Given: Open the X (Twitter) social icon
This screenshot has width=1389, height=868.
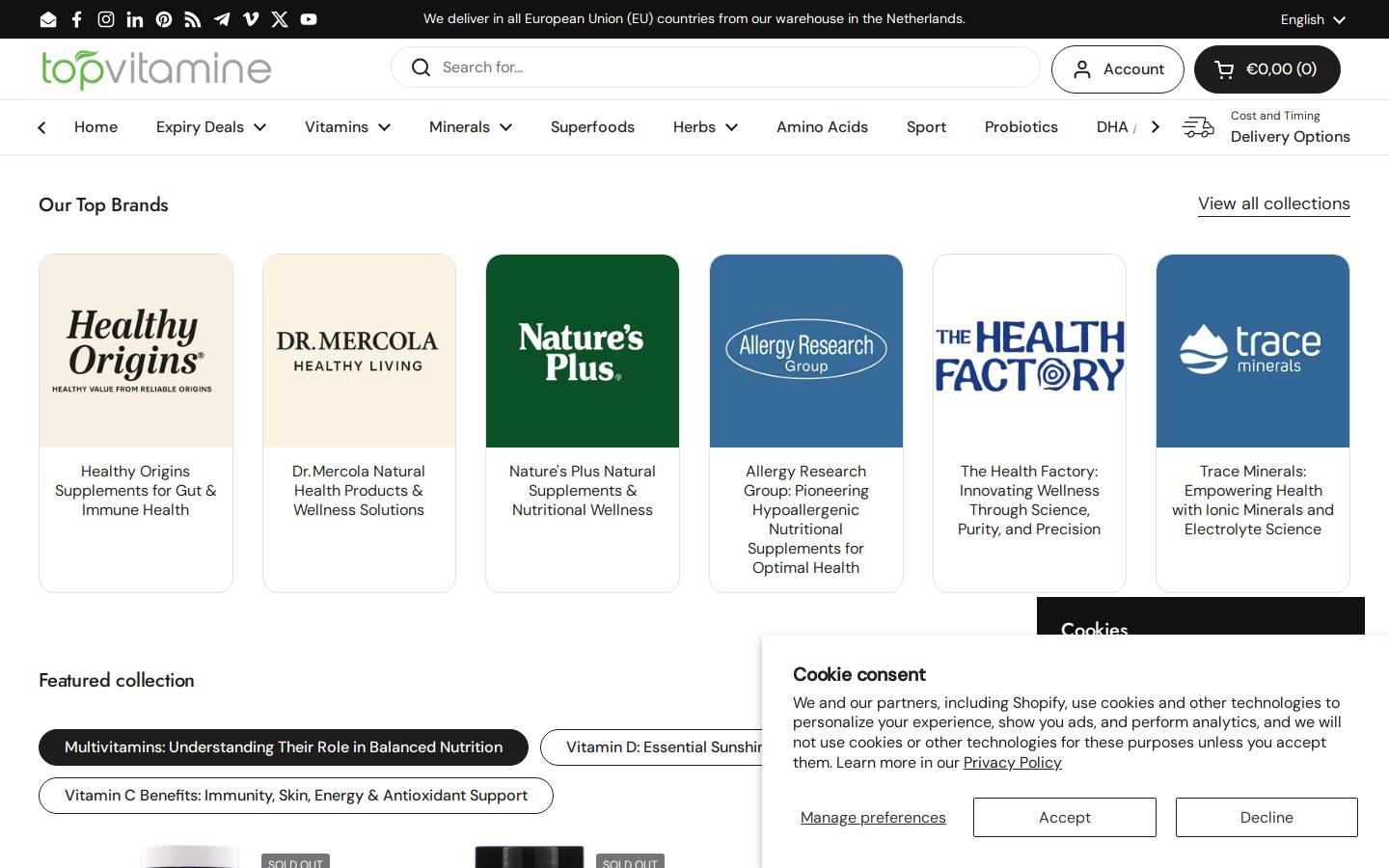Looking at the screenshot, I should (280, 19).
